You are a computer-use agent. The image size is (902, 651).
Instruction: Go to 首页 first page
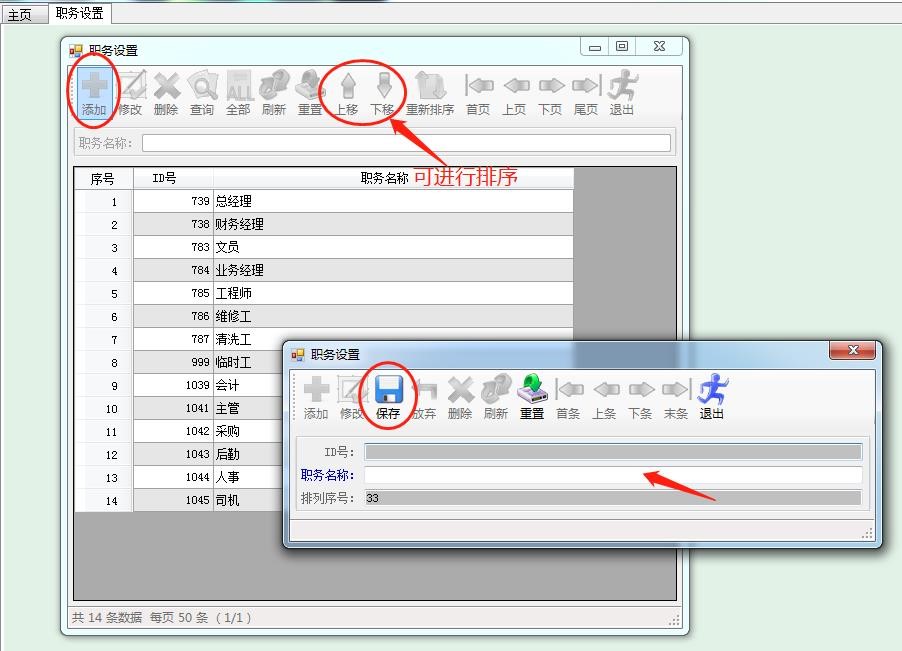pyautogui.click(x=479, y=93)
